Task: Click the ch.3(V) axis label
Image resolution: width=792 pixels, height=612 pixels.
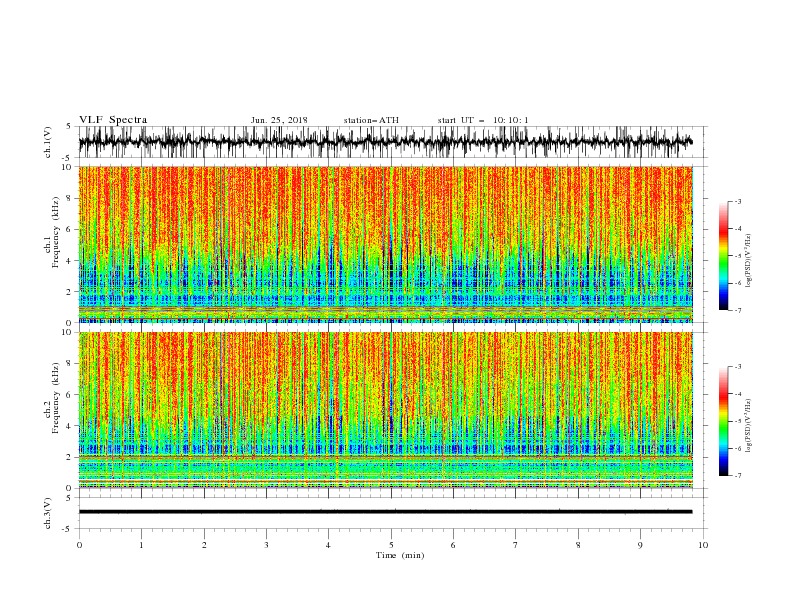Action: pos(48,513)
